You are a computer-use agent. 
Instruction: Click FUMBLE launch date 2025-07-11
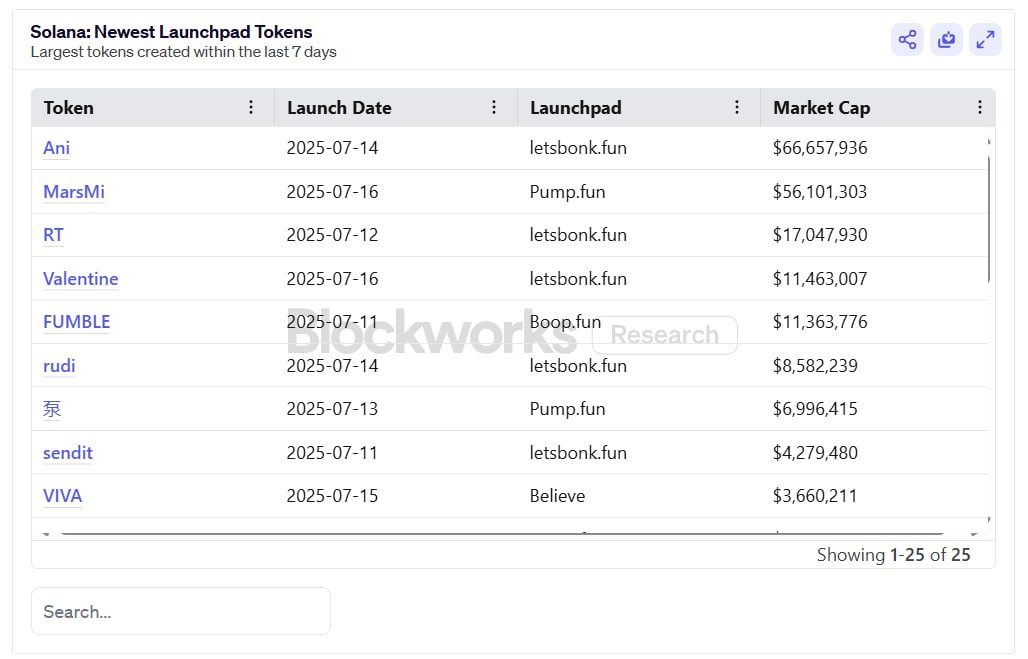pos(332,322)
